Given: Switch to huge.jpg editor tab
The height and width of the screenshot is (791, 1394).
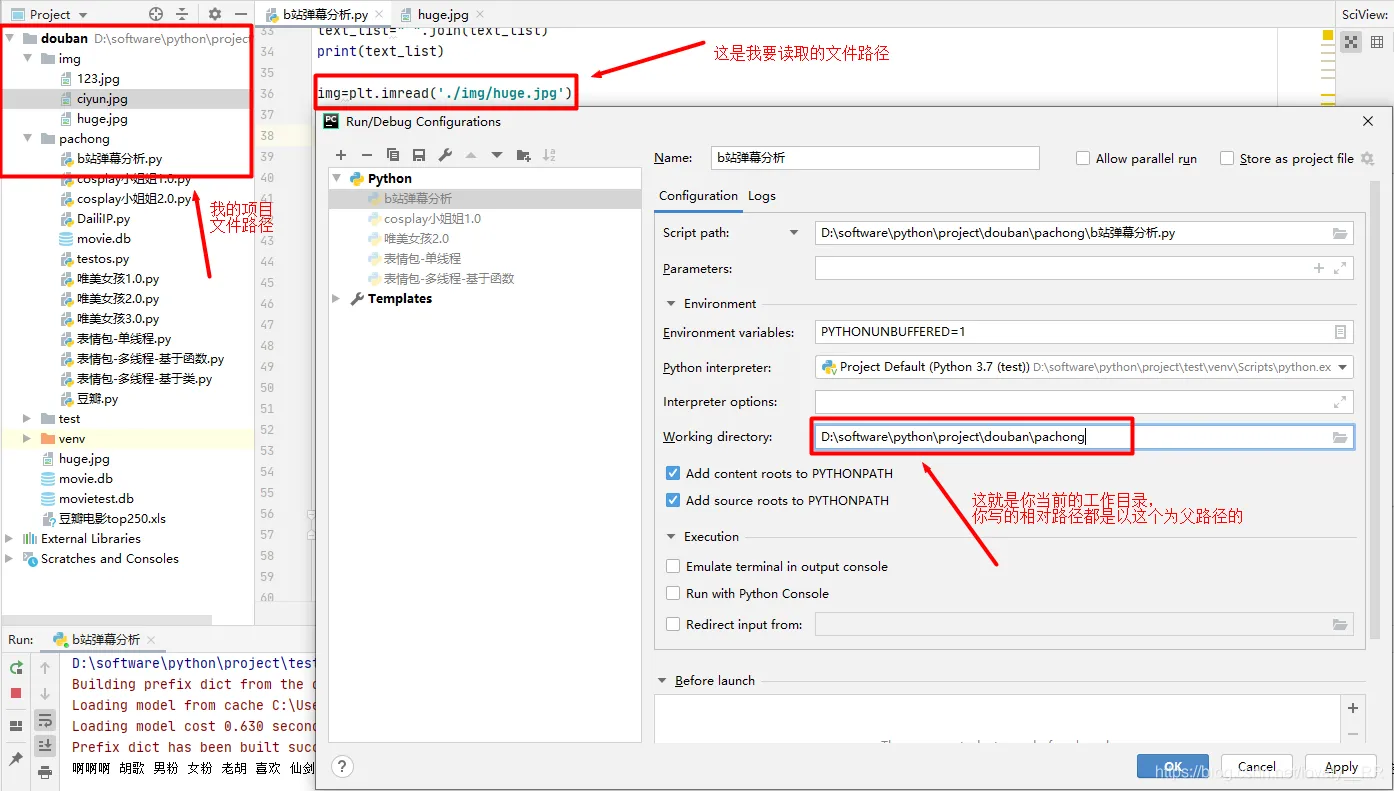Looking at the screenshot, I should coord(440,15).
